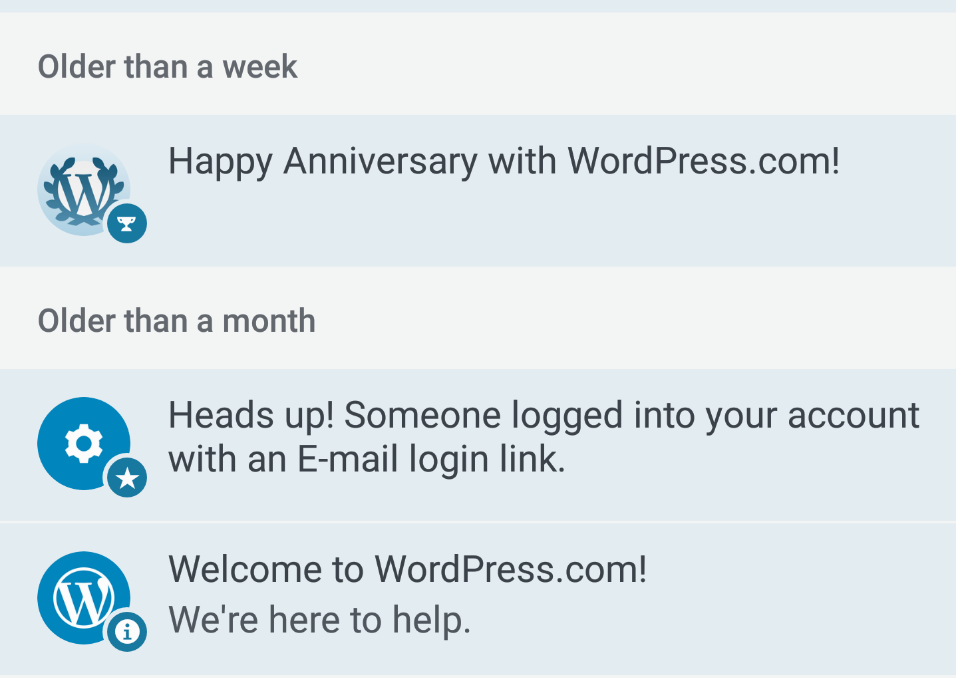Select the star badge on the login notification
The image size is (956, 678).
tap(127, 478)
